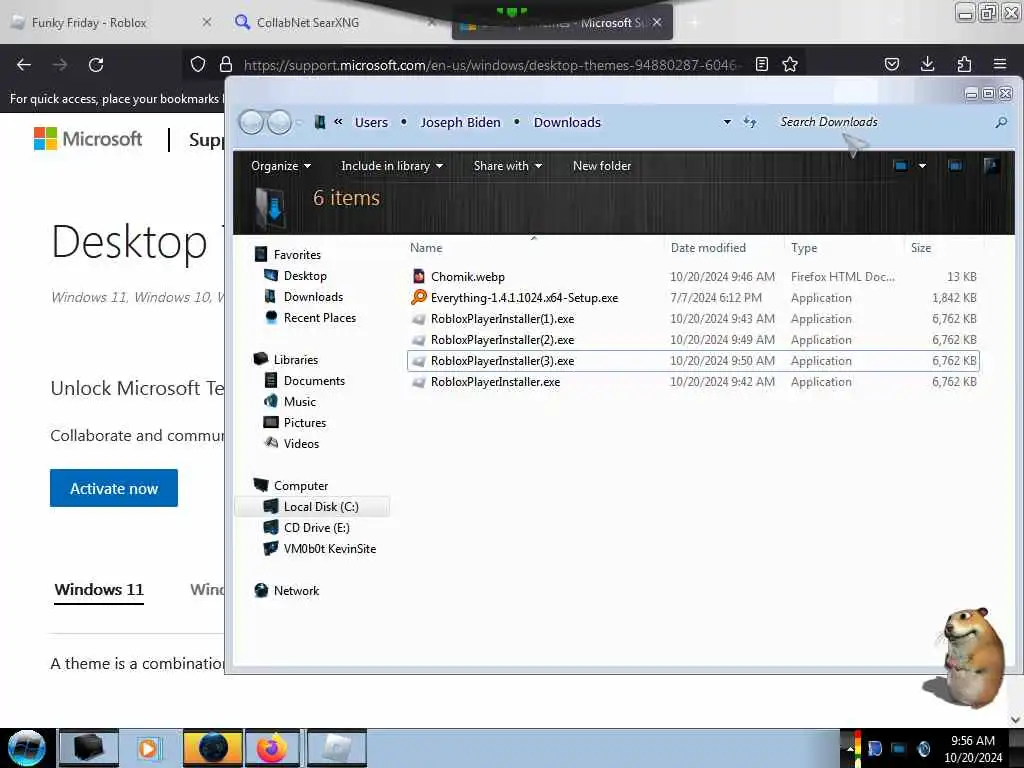Open the Pictures library
Viewport: 1024px width, 768px height.
pos(304,422)
